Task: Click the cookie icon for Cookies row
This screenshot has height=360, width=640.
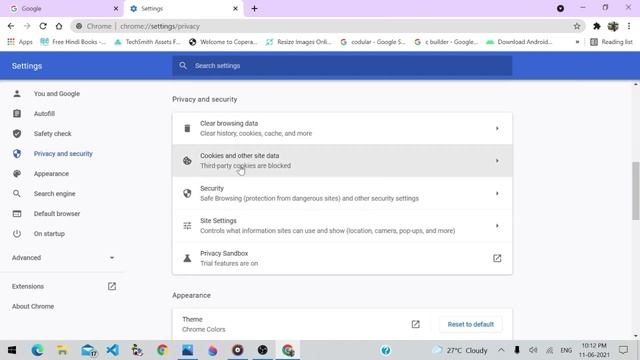Action: click(x=187, y=161)
